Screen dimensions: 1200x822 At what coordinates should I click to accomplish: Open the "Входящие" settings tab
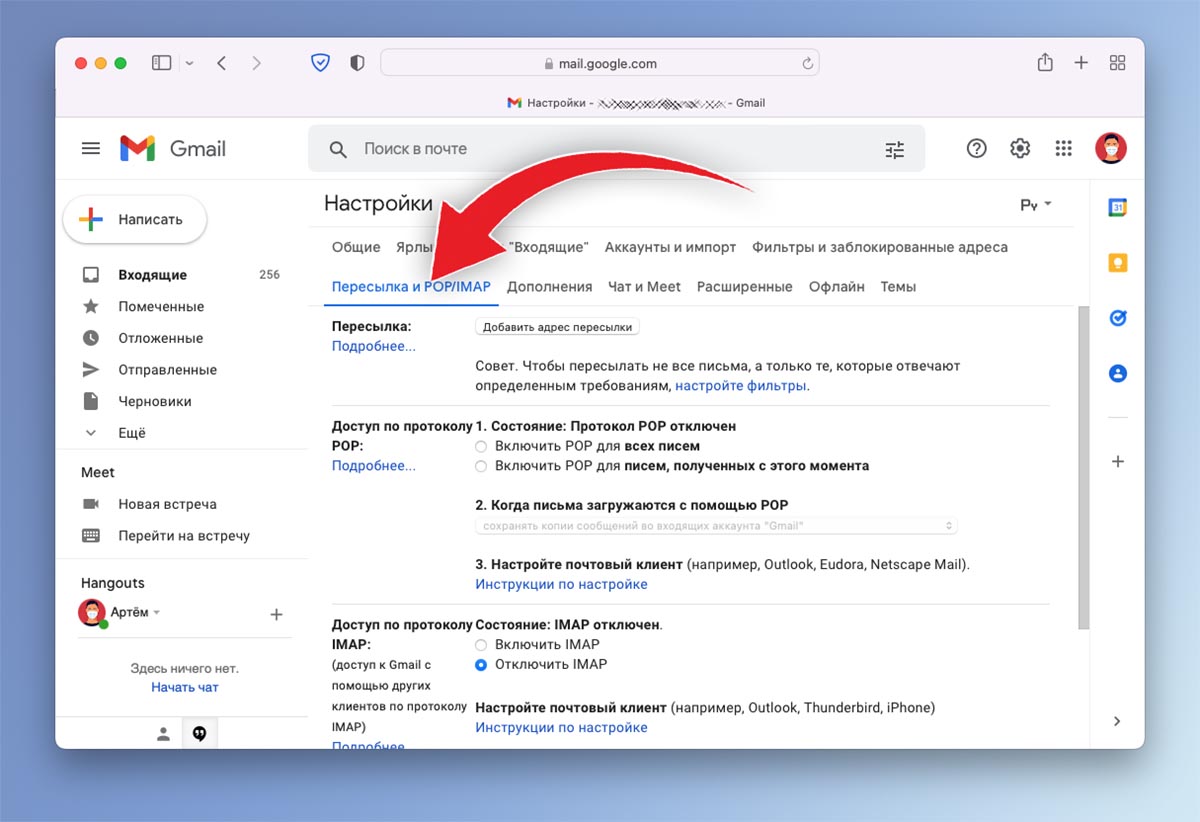548,247
